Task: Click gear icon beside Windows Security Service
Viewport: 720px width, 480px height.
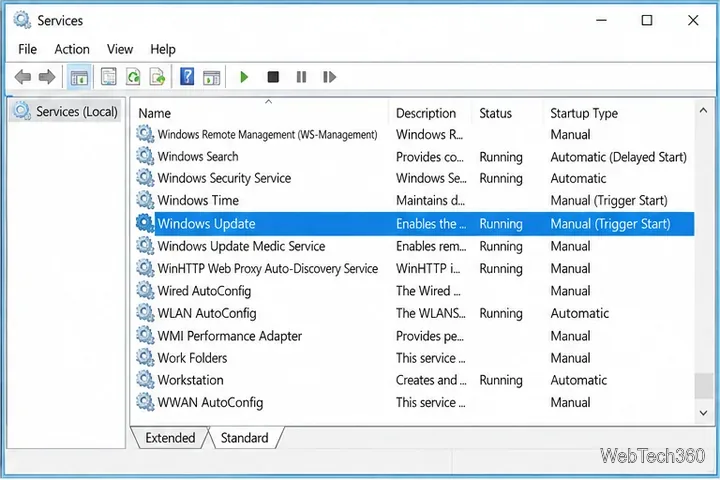Action: pyautogui.click(x=145, y=178)
